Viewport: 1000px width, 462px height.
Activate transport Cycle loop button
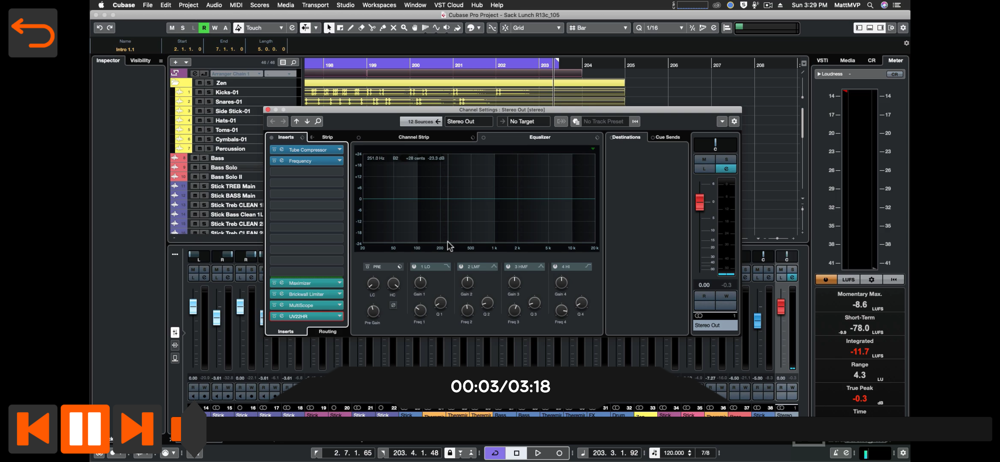(x=494, y=453)
